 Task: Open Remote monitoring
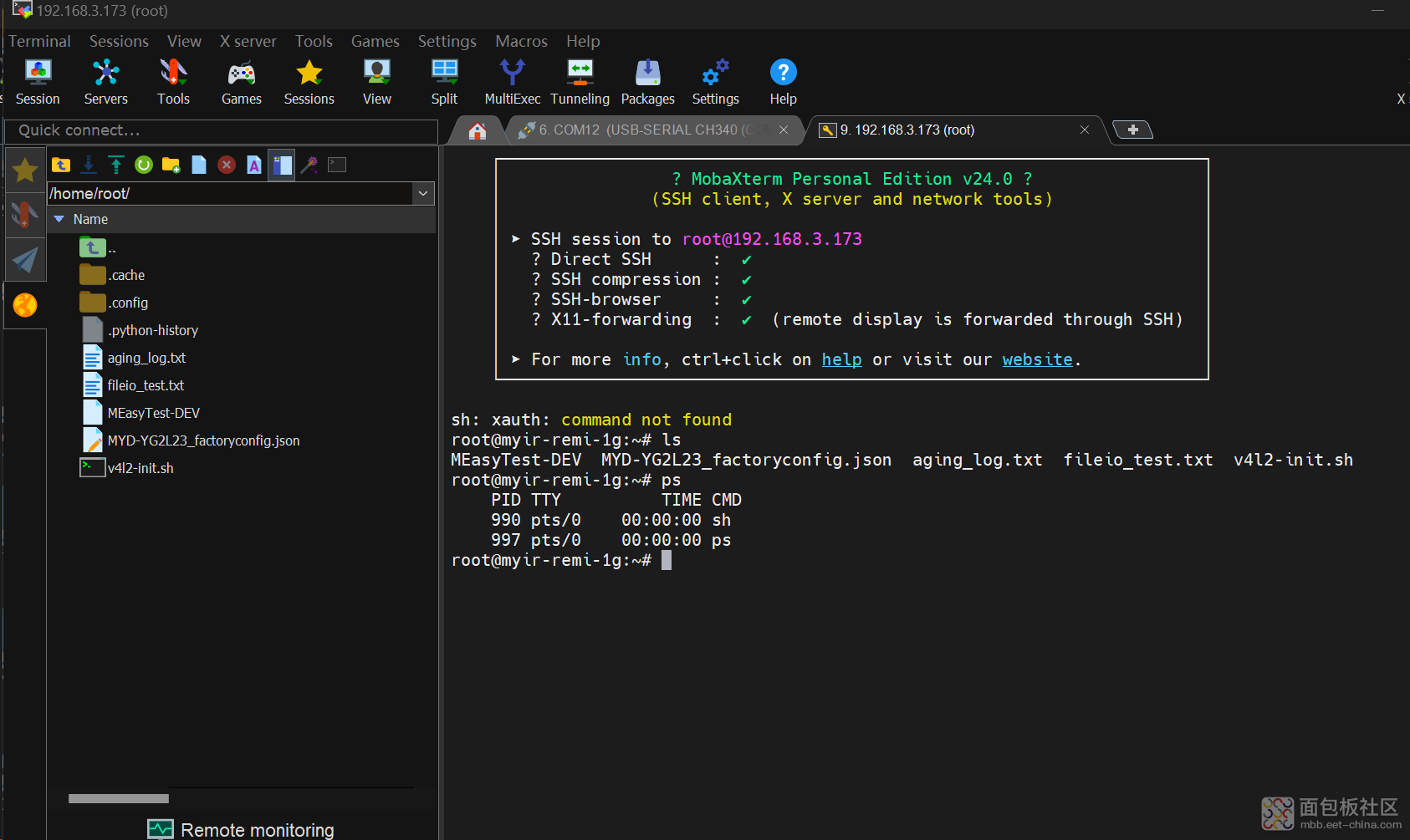(241, 829)
